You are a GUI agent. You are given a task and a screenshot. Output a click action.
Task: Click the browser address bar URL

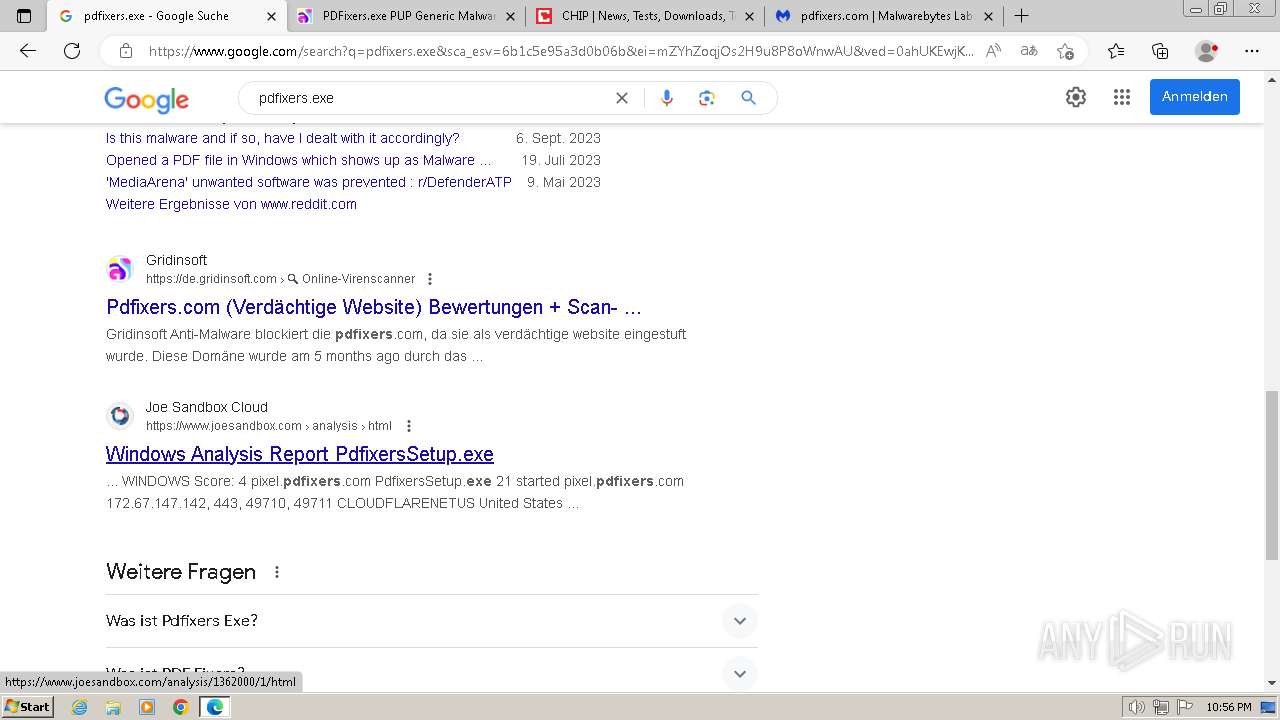click(560, 51)
